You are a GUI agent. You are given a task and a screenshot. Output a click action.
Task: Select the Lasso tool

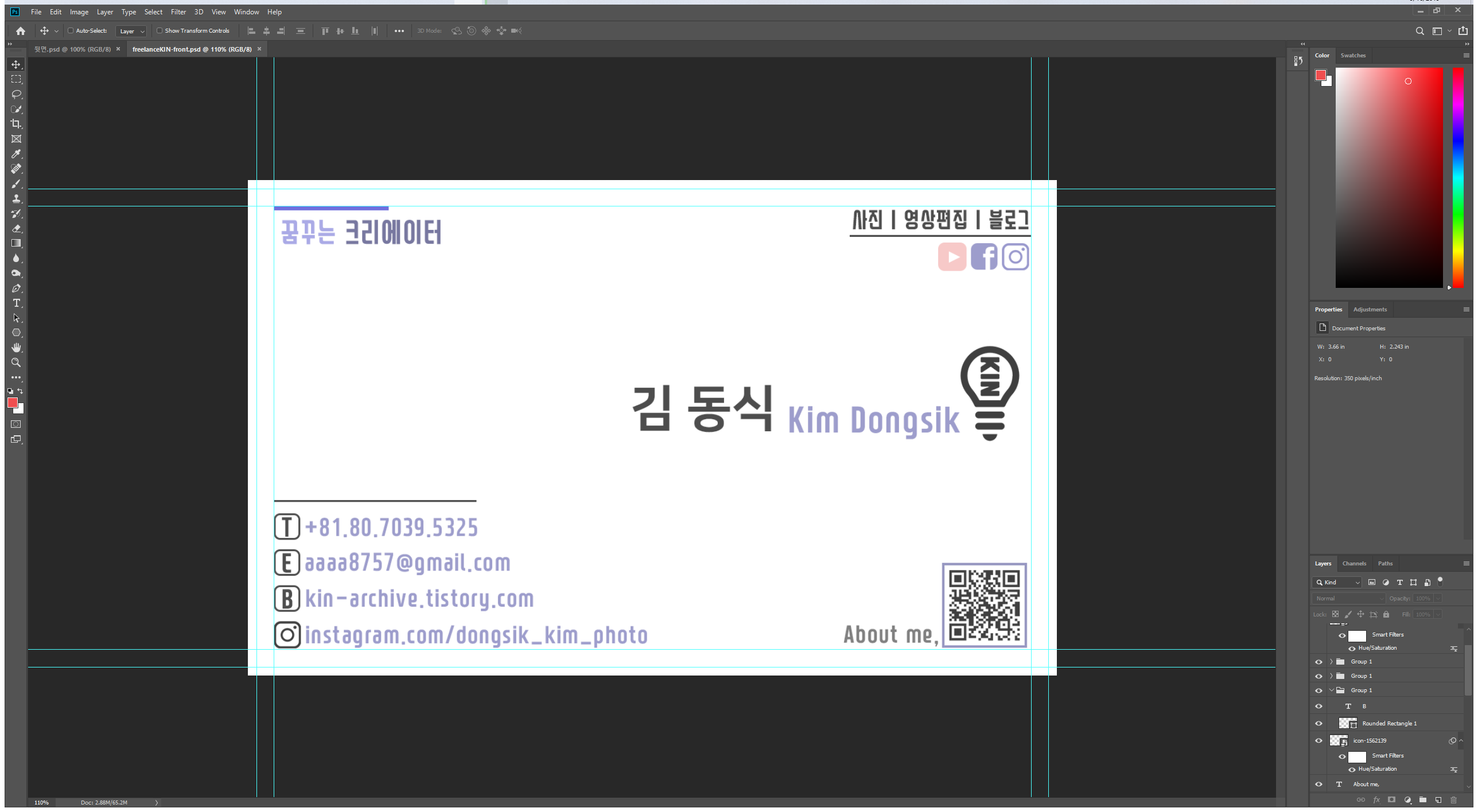coord(16,94)
